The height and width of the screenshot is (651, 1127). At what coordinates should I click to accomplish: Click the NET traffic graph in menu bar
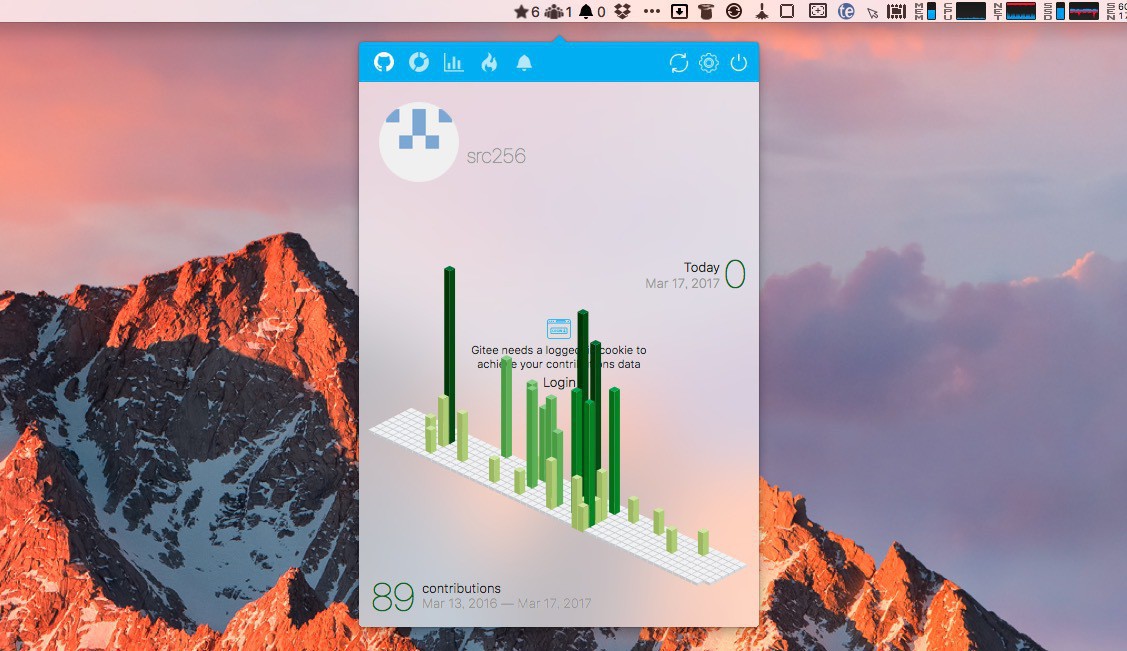pos(1015,11)
